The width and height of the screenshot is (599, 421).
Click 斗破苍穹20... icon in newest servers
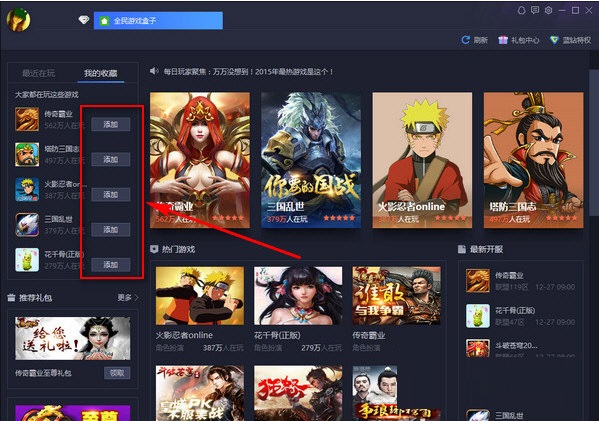click(478, 348)
